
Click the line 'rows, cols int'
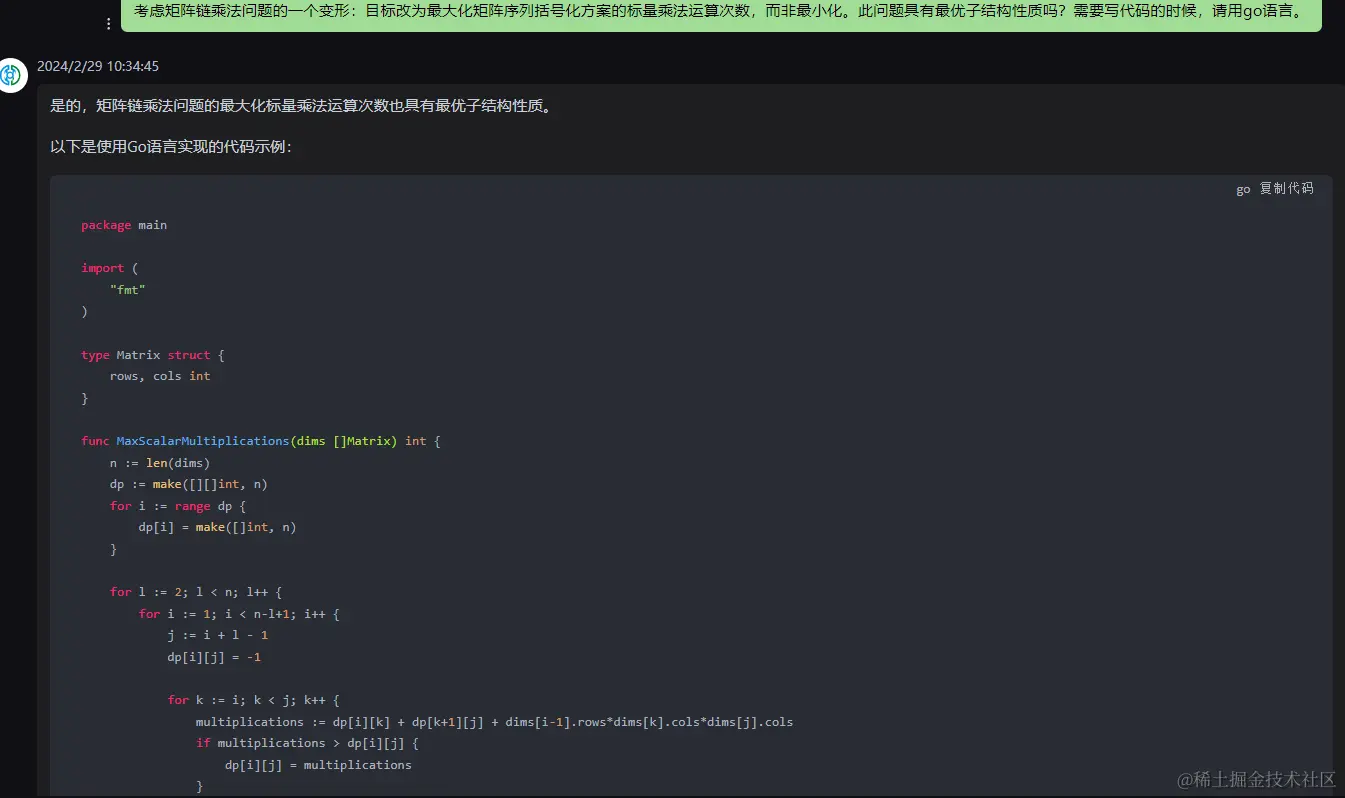(x=160, y=376)
